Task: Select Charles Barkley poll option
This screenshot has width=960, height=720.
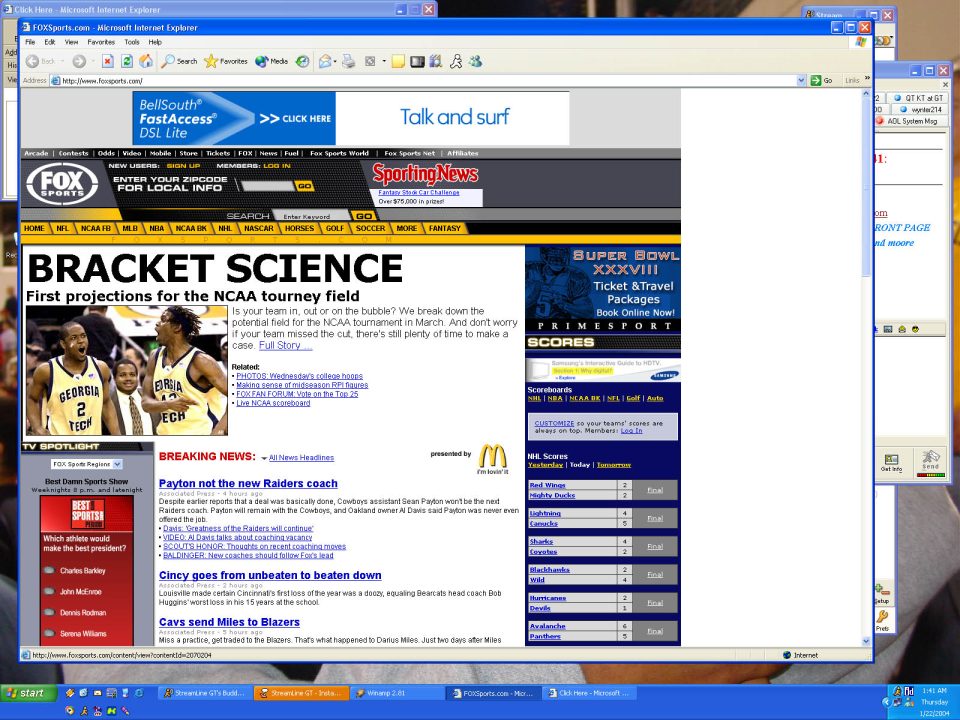Action: click(50, 571)
